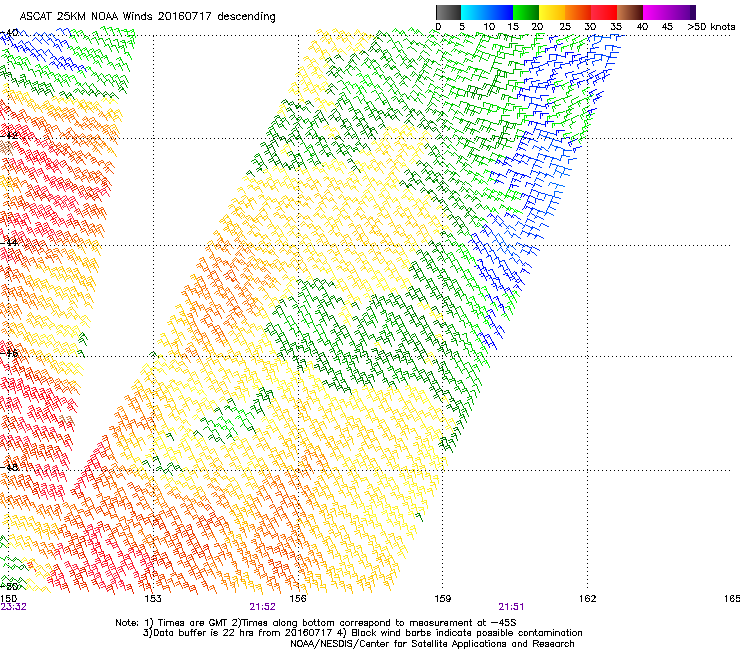
Task: Click the '45' label under the color bar
Action: 667,27
